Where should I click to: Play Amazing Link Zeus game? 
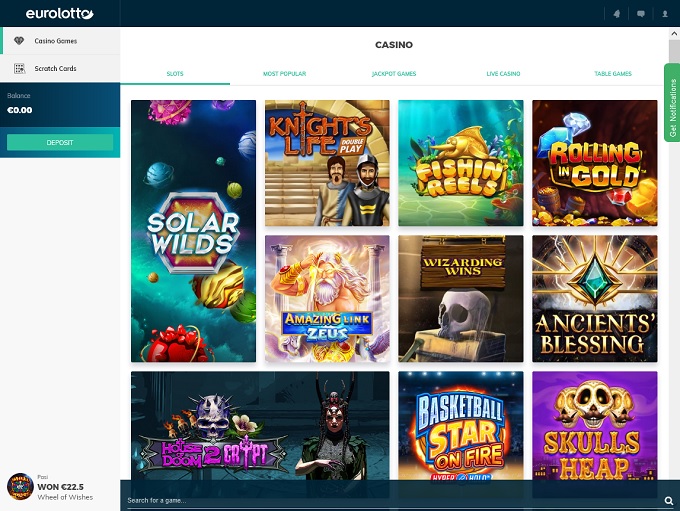pyautogui.click(x=327, y=298)
